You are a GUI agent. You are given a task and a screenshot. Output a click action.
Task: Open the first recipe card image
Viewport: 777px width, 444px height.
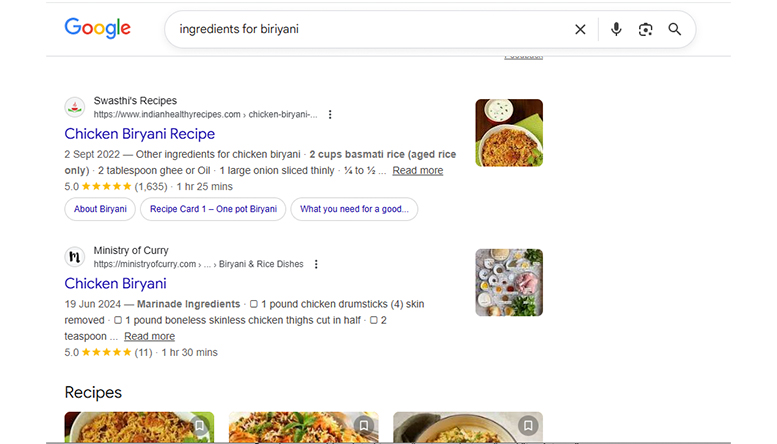139,427
